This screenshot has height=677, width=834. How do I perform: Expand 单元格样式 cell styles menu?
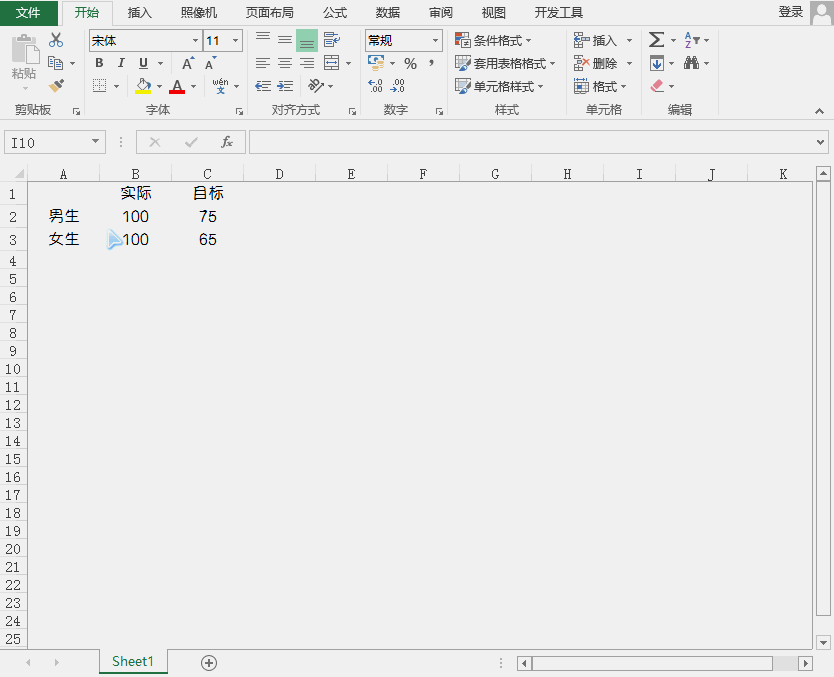click(499, 86)
